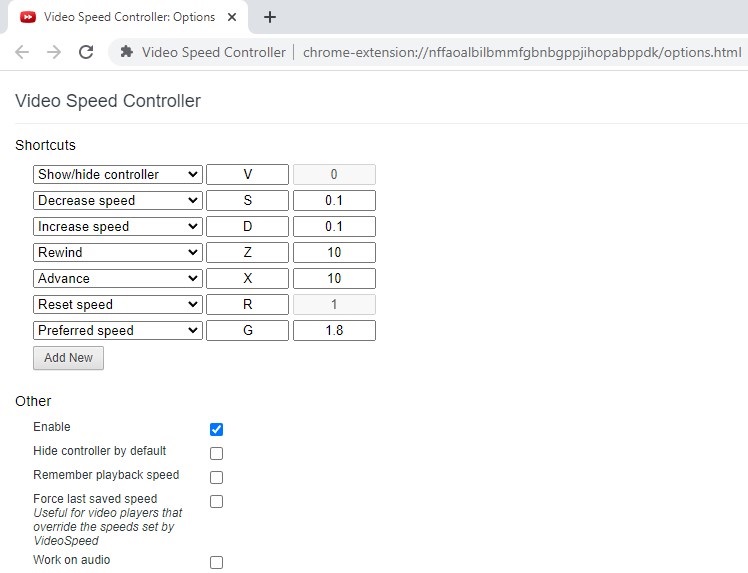Click the G shortcut key field
Screen dimensions: 748x573
coord(247,330)
